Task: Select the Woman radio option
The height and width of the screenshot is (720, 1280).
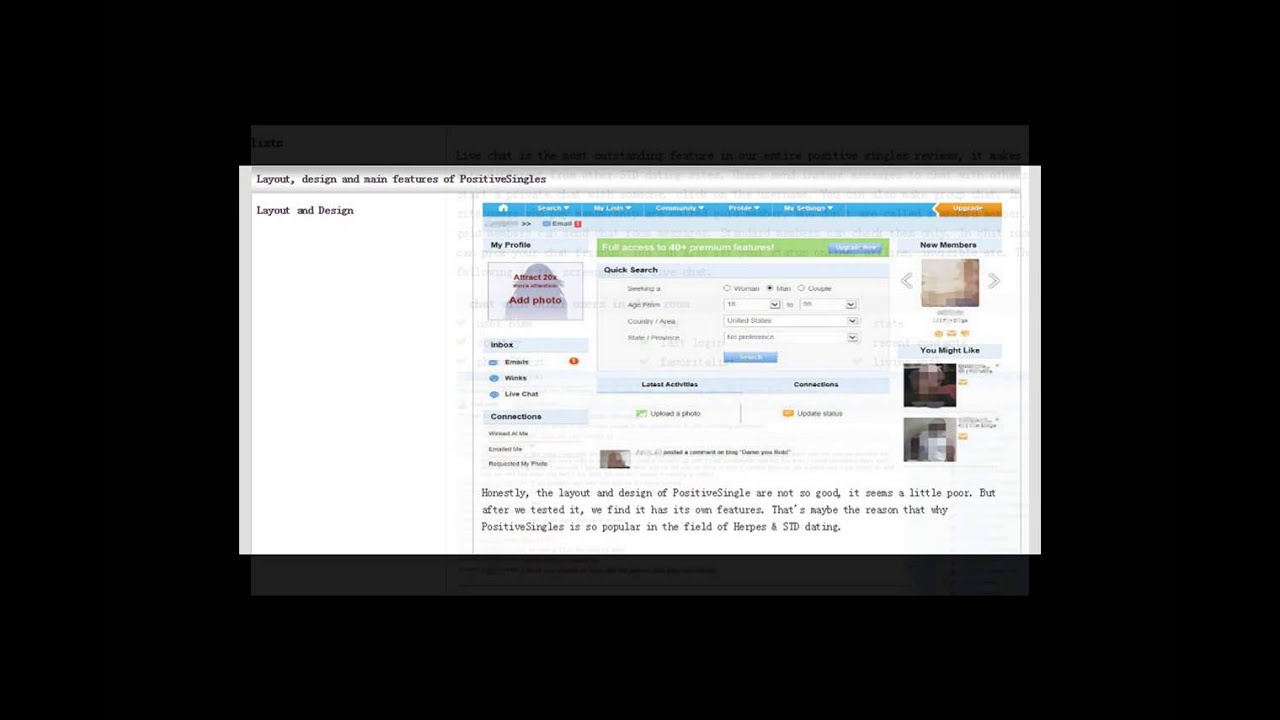Action: click(x=727, y=288)
